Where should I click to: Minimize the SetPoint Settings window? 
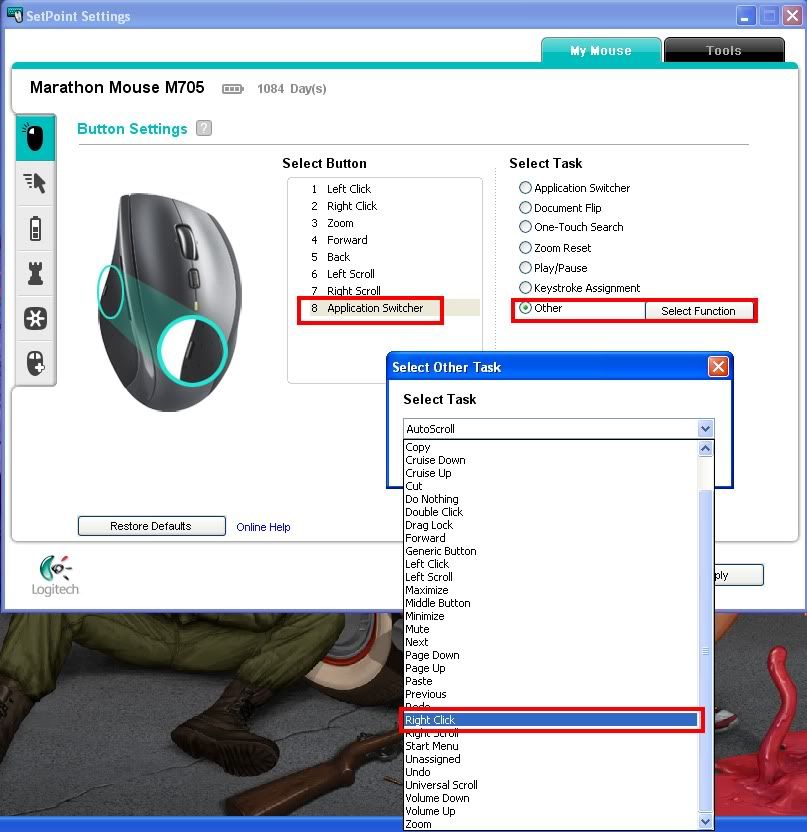[x=745, y=16]
